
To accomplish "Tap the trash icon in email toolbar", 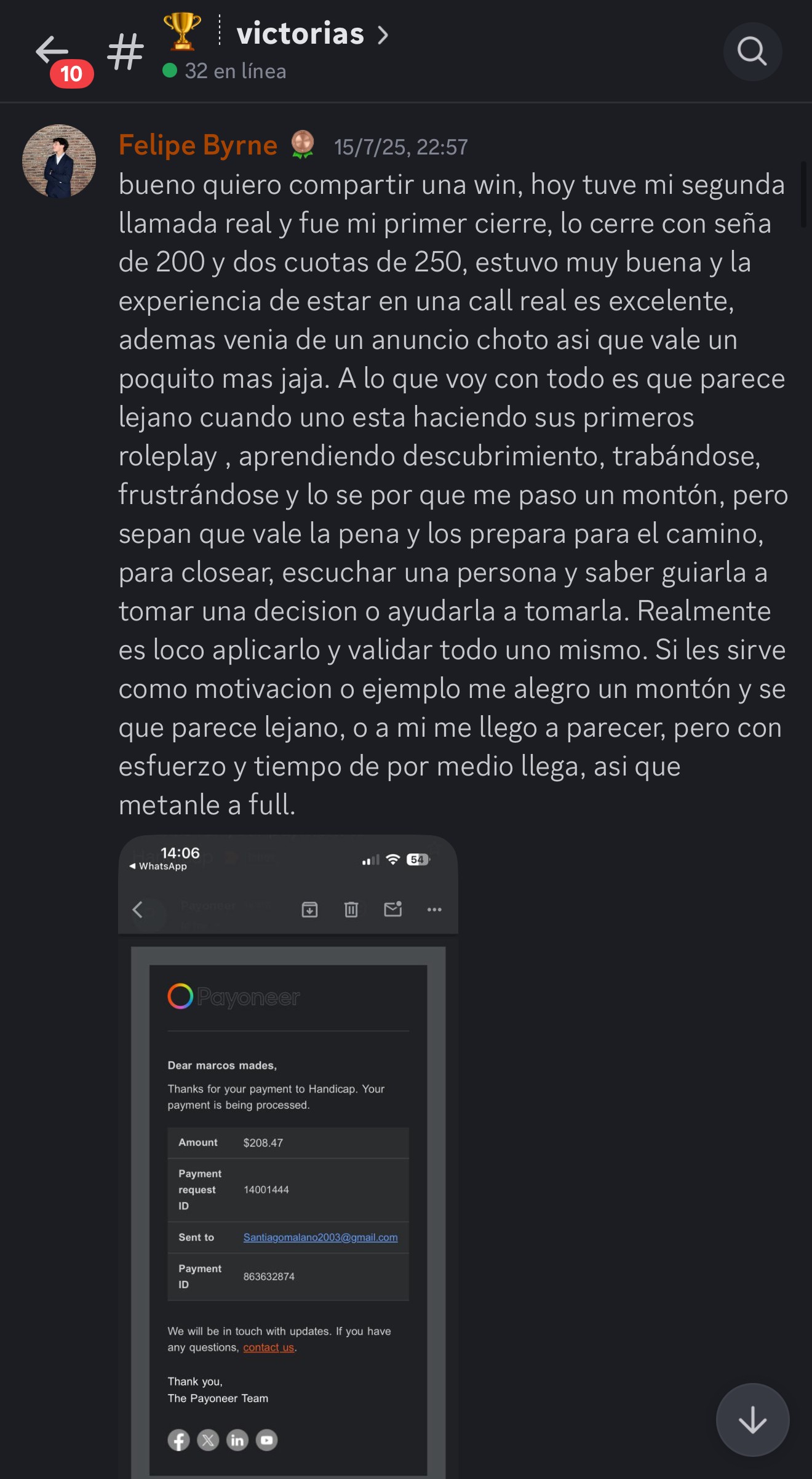I will point(351,909).
